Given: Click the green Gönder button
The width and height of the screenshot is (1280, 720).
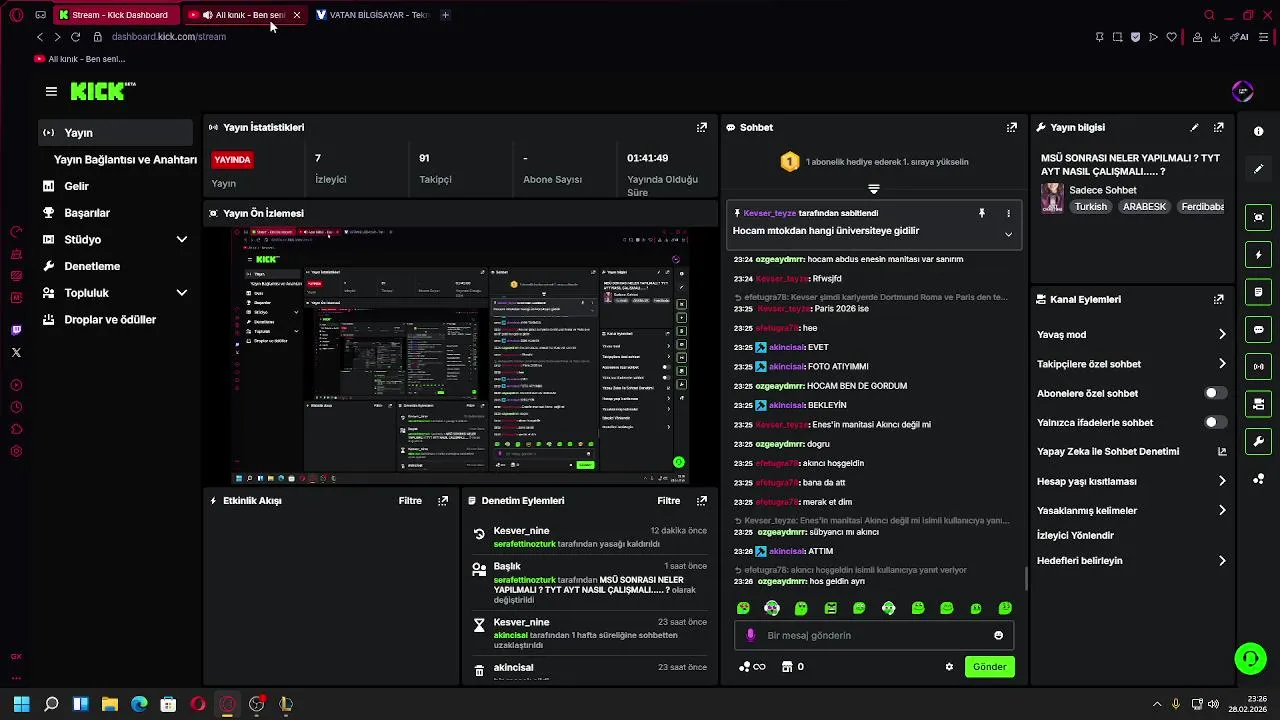Looking at the screenshot, I should click(x=989, y=667).
